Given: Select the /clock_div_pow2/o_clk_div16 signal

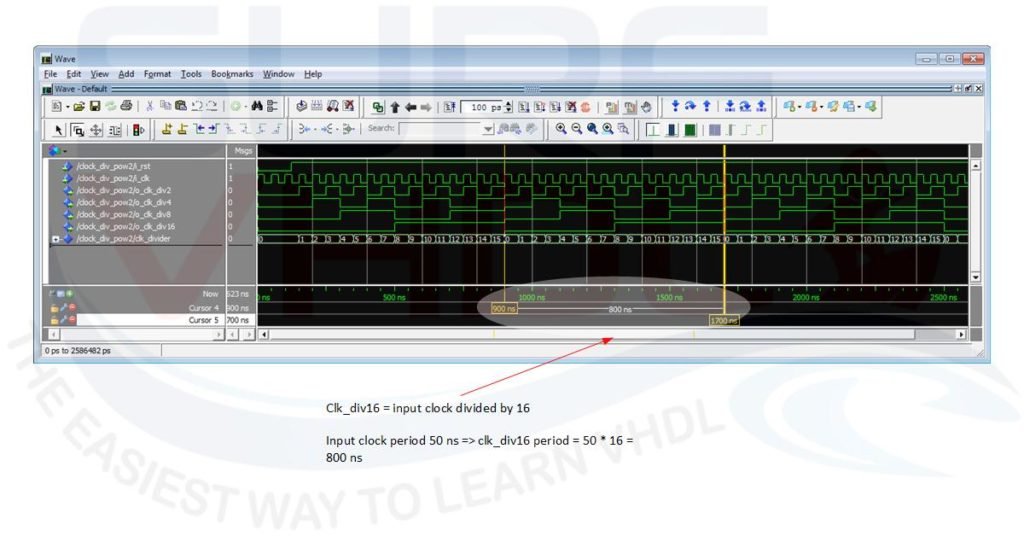Looking at the screenshot, I should pyautogui.click(x=125, y=227).
